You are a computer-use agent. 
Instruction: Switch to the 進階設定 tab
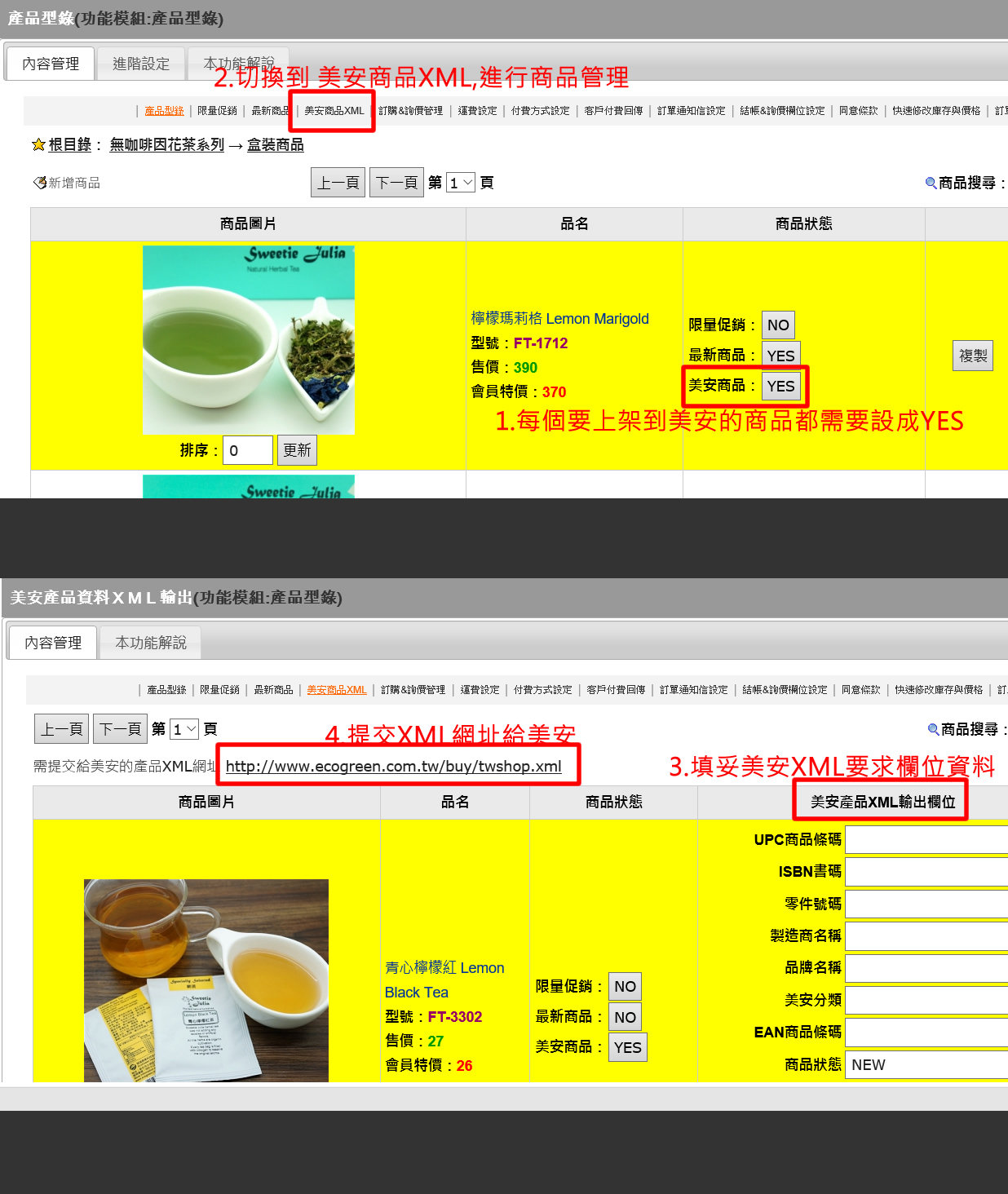pos(141,64)
